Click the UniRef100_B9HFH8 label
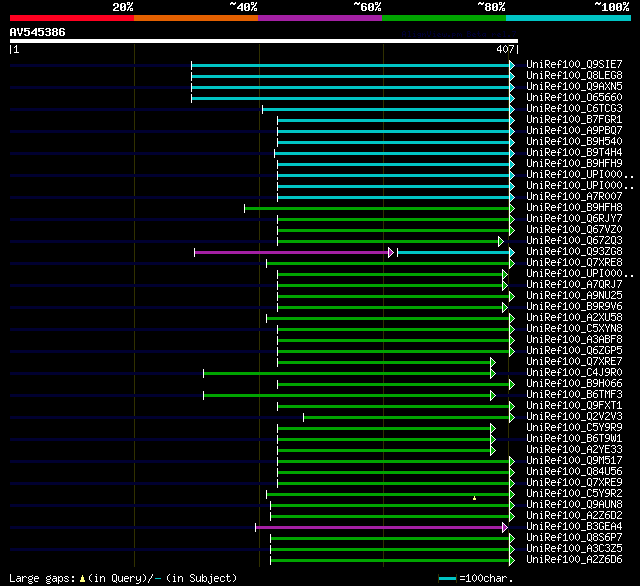The image size is (640, 586). [574, 208]
